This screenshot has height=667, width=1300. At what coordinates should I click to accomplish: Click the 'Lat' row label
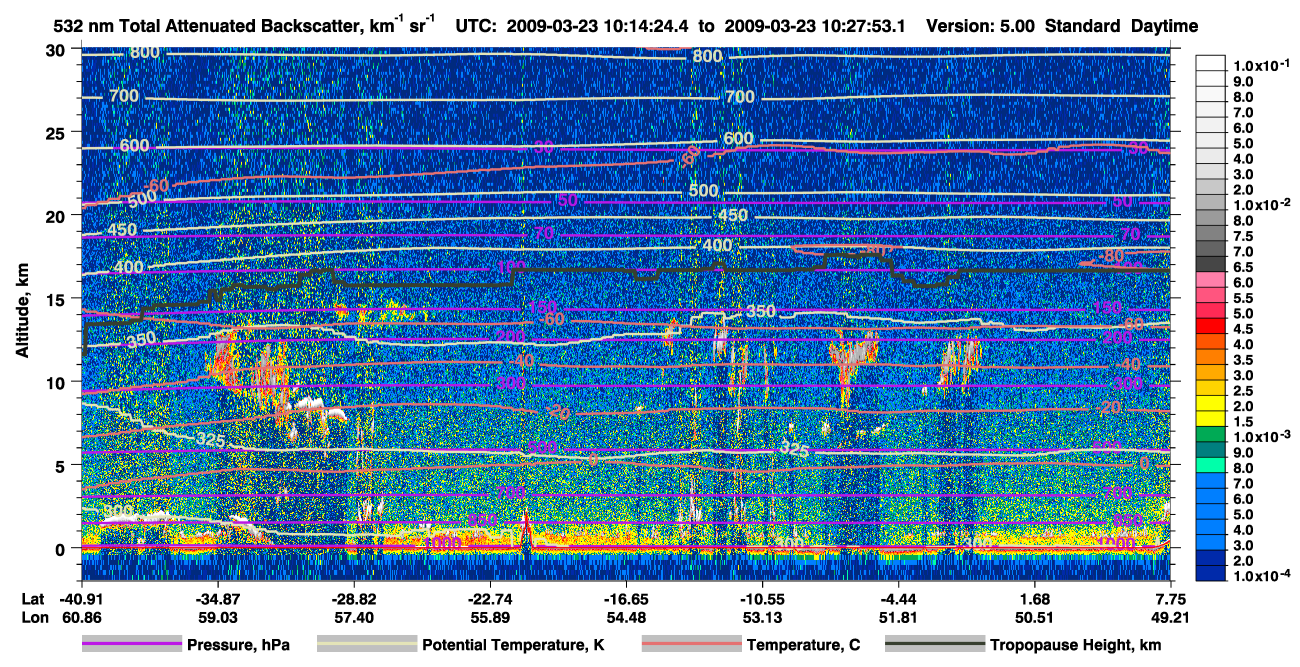[32, 598]
